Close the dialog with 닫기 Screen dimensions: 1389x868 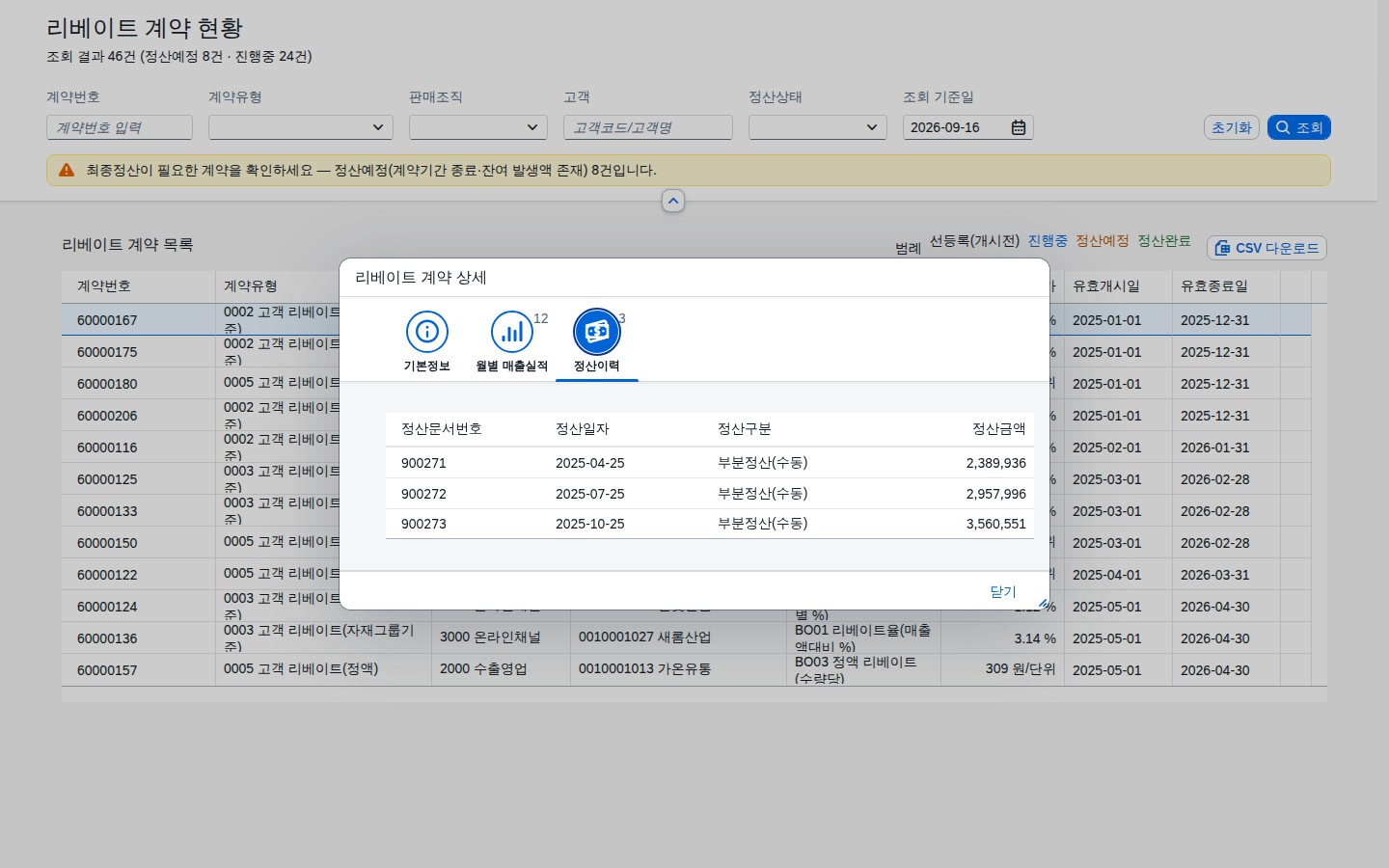1003,591
